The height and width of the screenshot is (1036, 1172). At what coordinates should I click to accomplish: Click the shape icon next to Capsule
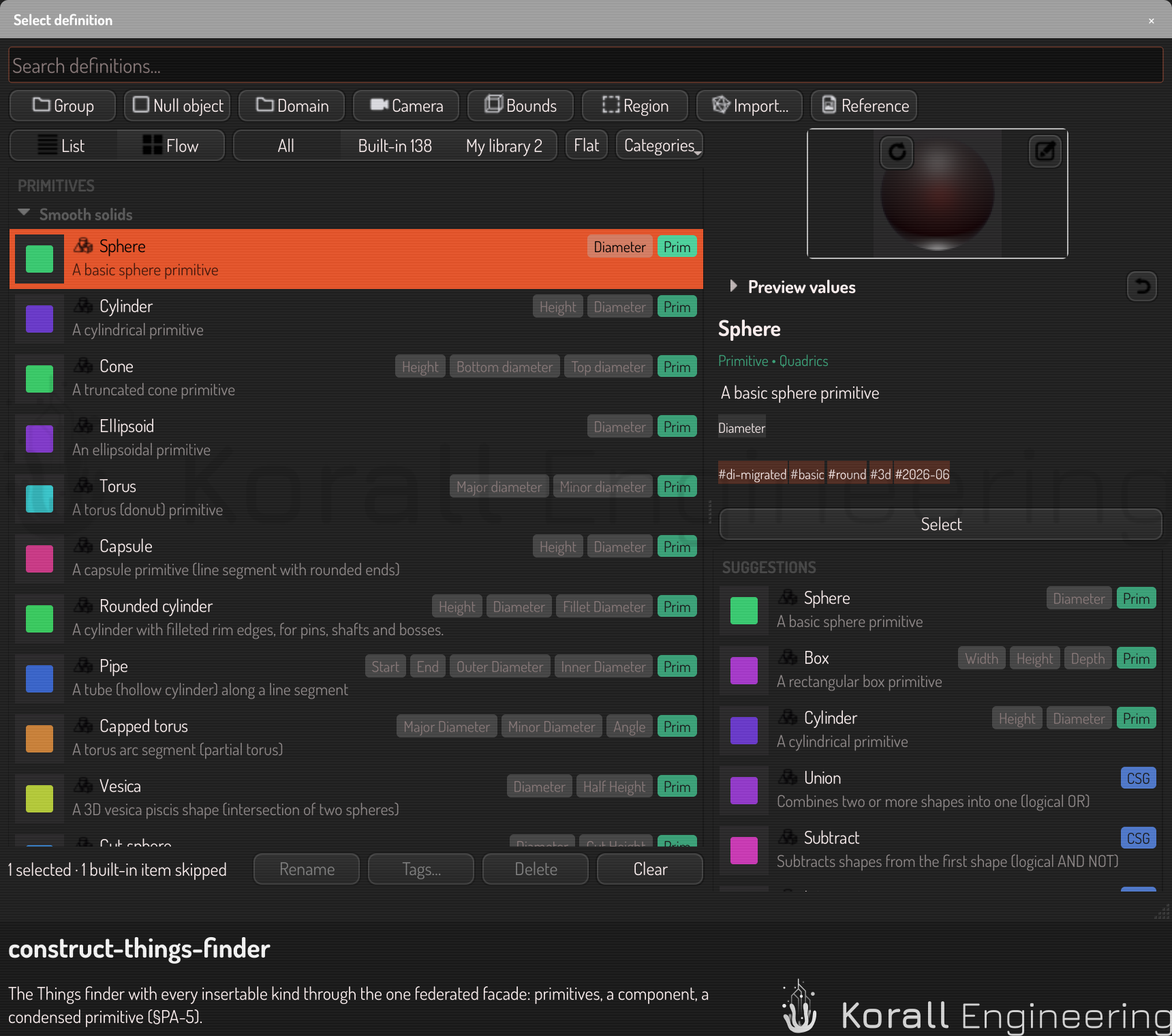[x=83, y=546]
